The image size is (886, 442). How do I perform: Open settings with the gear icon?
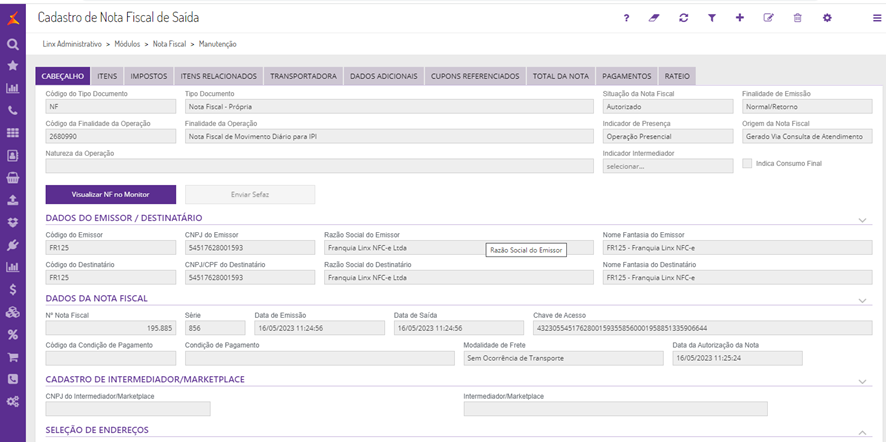(827, 18)
